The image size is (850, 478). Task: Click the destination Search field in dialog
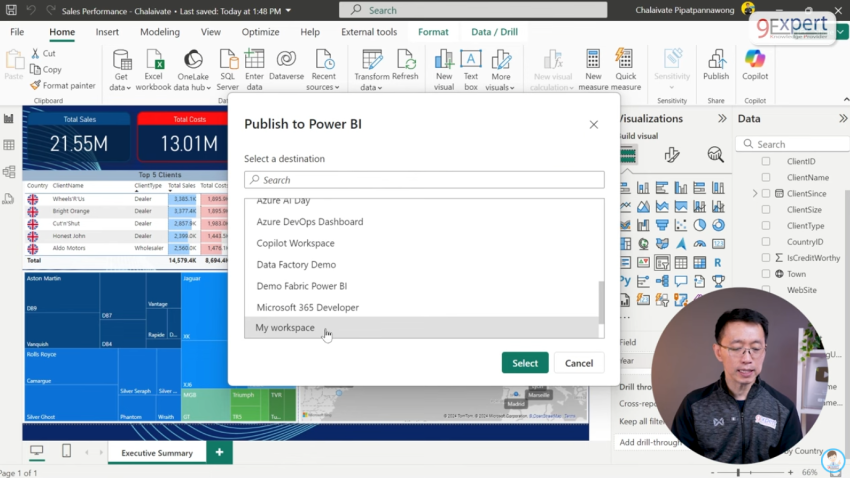click(424, 180)
